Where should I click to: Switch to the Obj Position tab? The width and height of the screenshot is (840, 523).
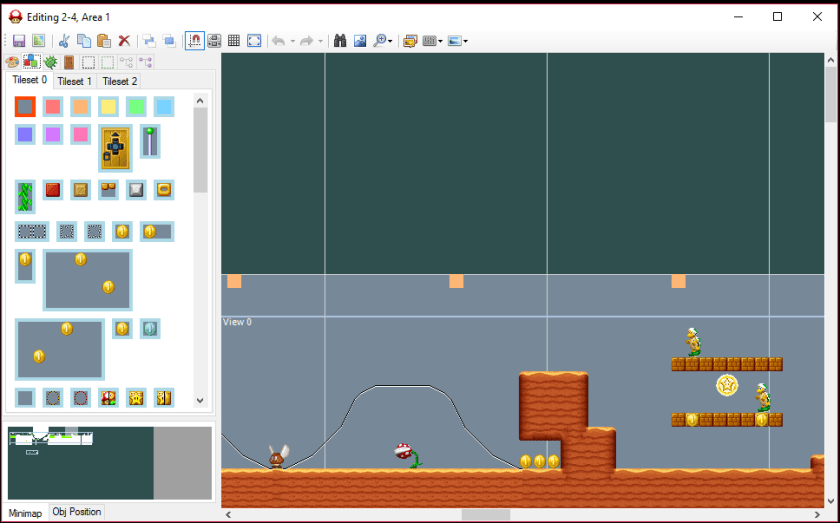[x=77, y=512]
